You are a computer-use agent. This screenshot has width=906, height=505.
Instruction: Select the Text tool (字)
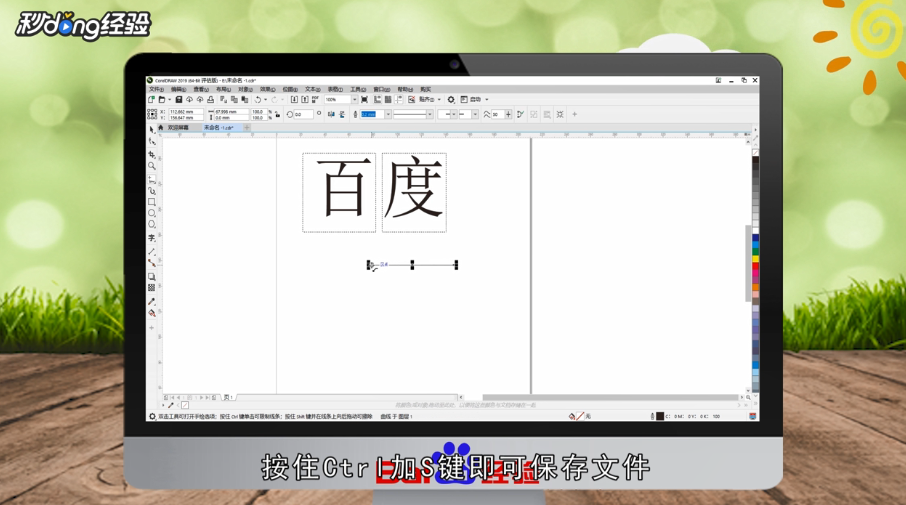(152, 237)
